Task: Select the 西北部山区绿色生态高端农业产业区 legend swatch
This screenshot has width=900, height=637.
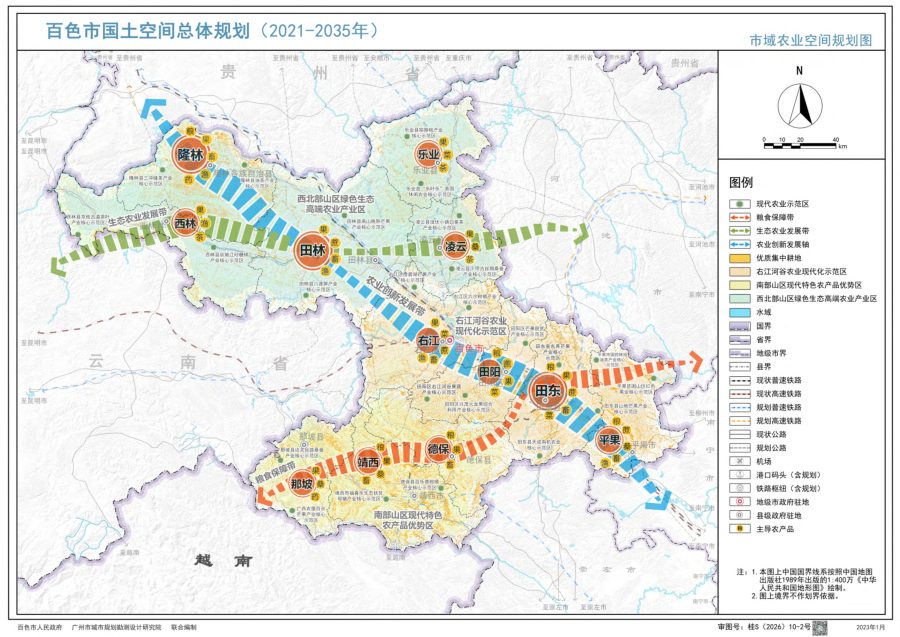Action: [x=740, y=299]
